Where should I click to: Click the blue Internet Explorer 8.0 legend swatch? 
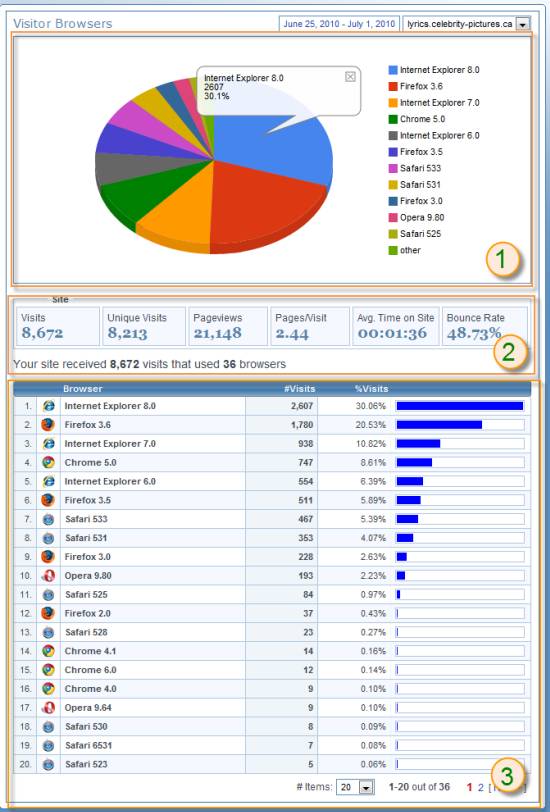(393, 70)
